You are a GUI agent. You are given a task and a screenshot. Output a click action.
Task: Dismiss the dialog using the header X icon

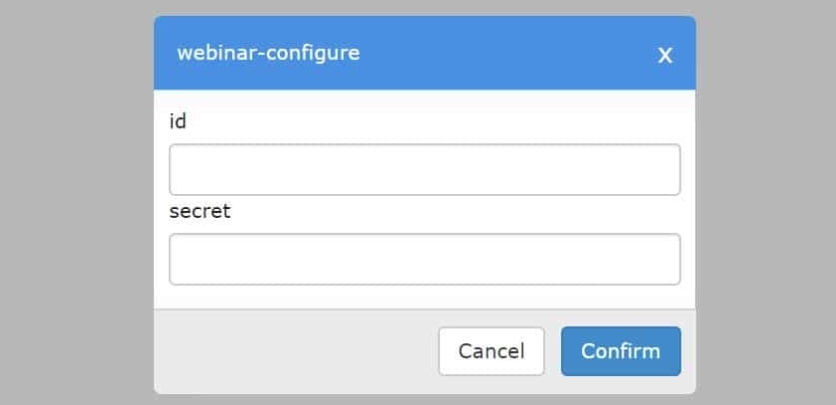pos(665,55)
